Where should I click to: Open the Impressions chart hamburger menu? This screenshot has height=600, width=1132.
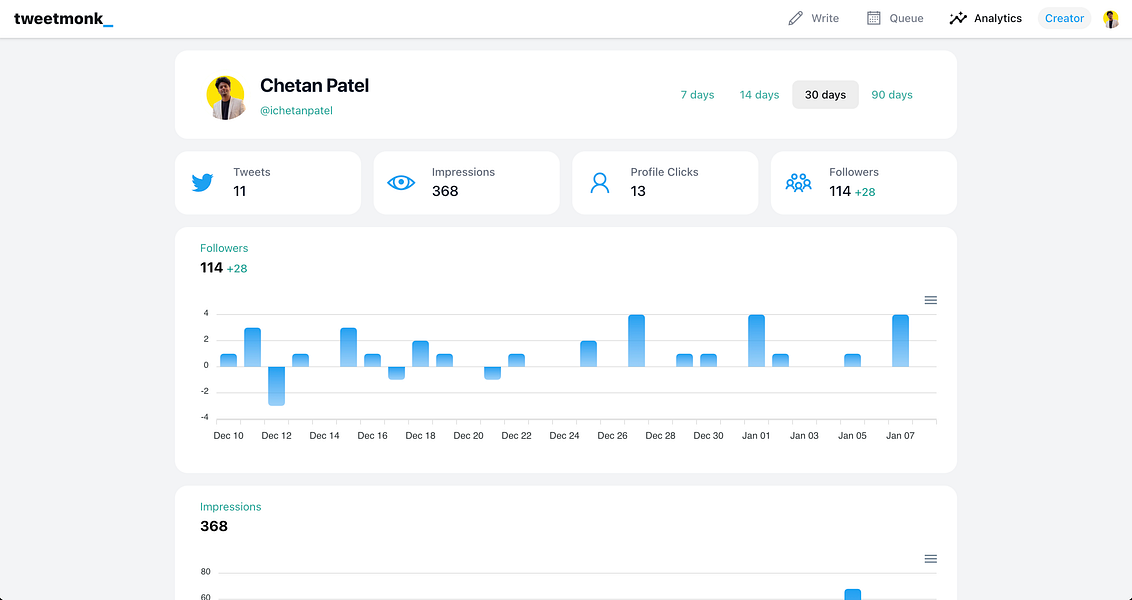tap(931, 559)
